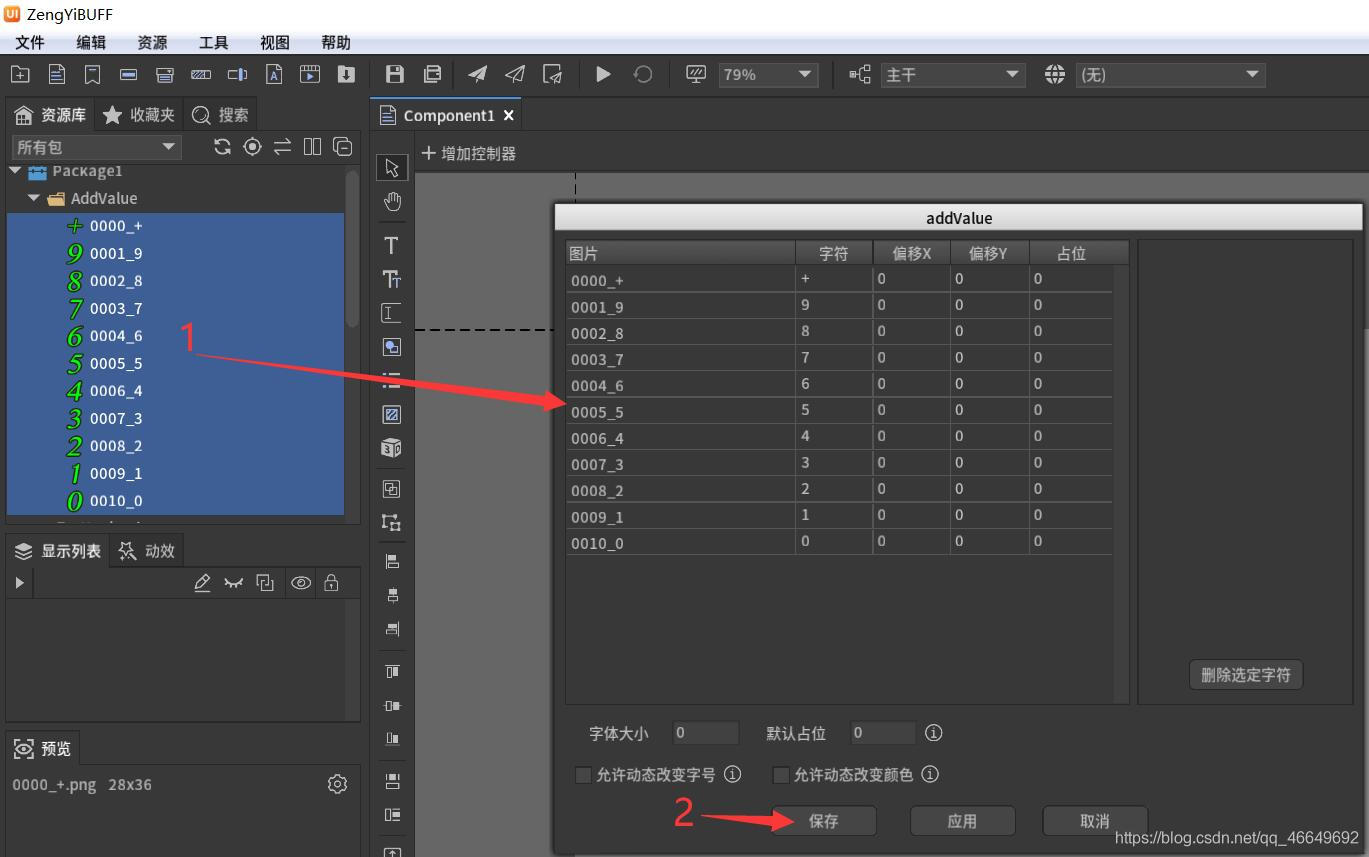This screenshot has width=1369, height=857.
Task: Collapse the AddValue folder in tree
Action: point(34,198)
